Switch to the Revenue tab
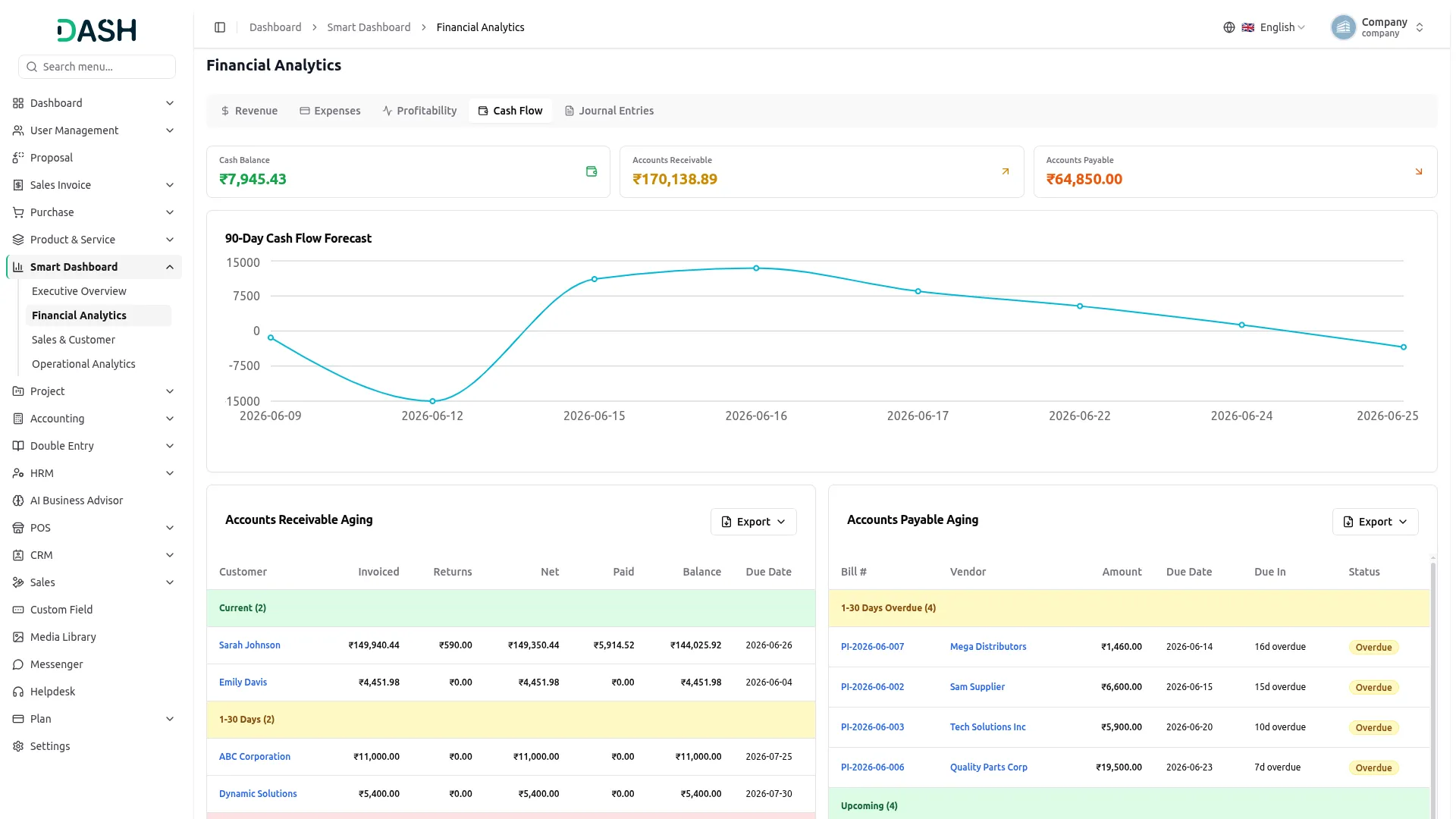This screenshot has width=1456, height=819. 249,111
